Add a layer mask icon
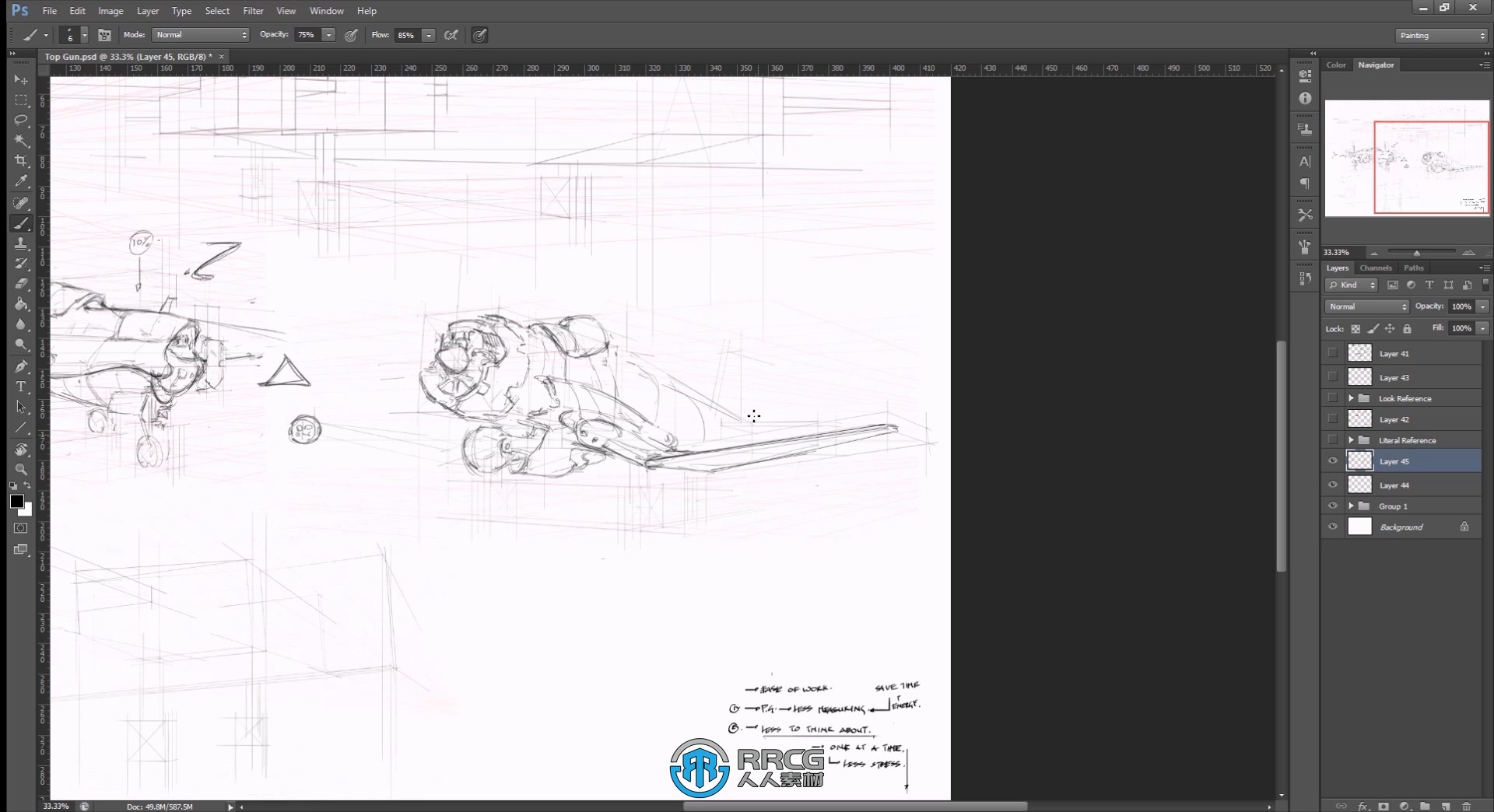Screen dimensions: 1494x812 pos(1384,806)
